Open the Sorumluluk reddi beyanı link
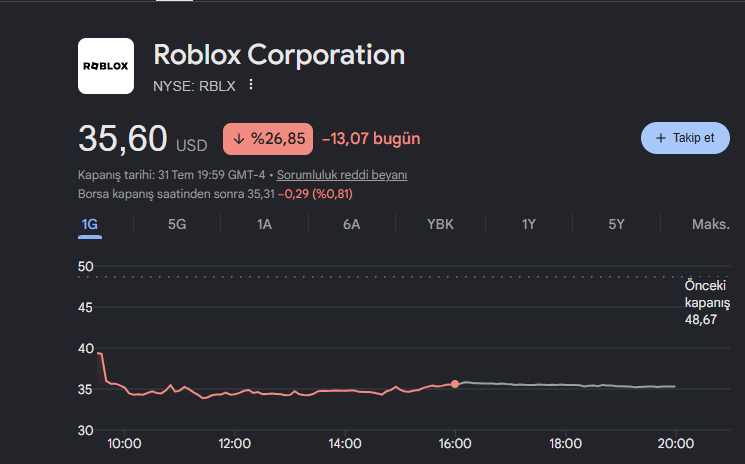The width and height of the screenshot is (745, 464). click(342, 175)
